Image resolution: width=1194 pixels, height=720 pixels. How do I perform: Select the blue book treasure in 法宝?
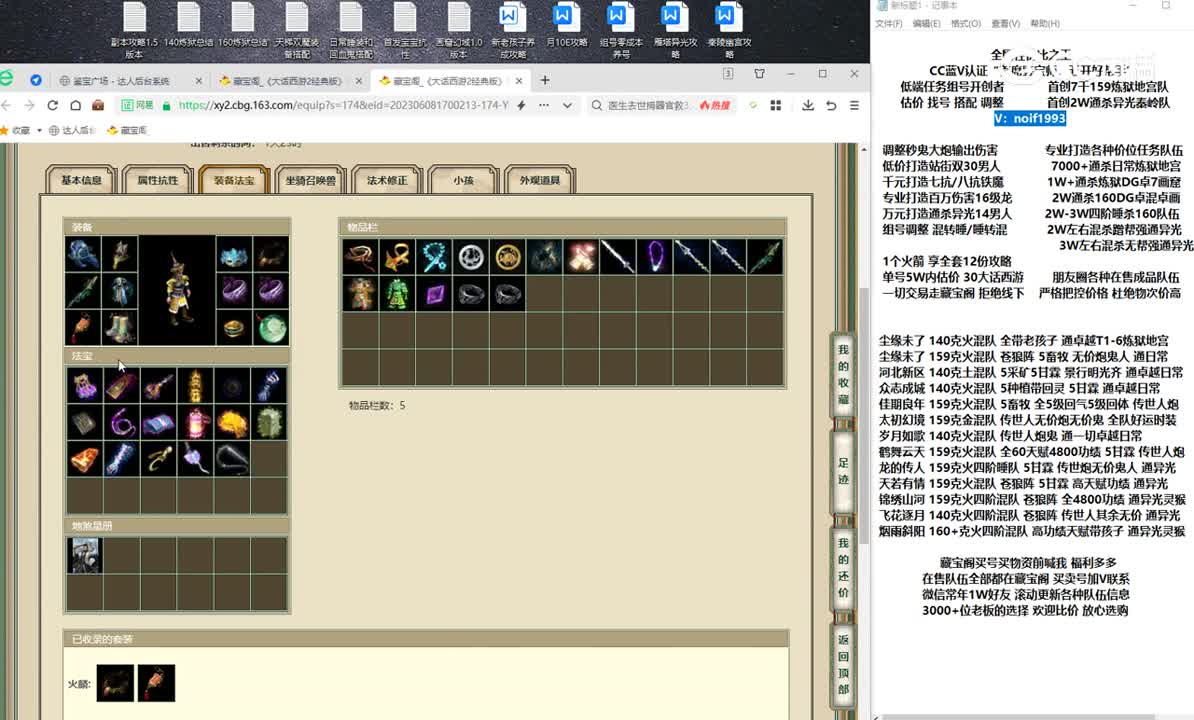pos(158,422)
